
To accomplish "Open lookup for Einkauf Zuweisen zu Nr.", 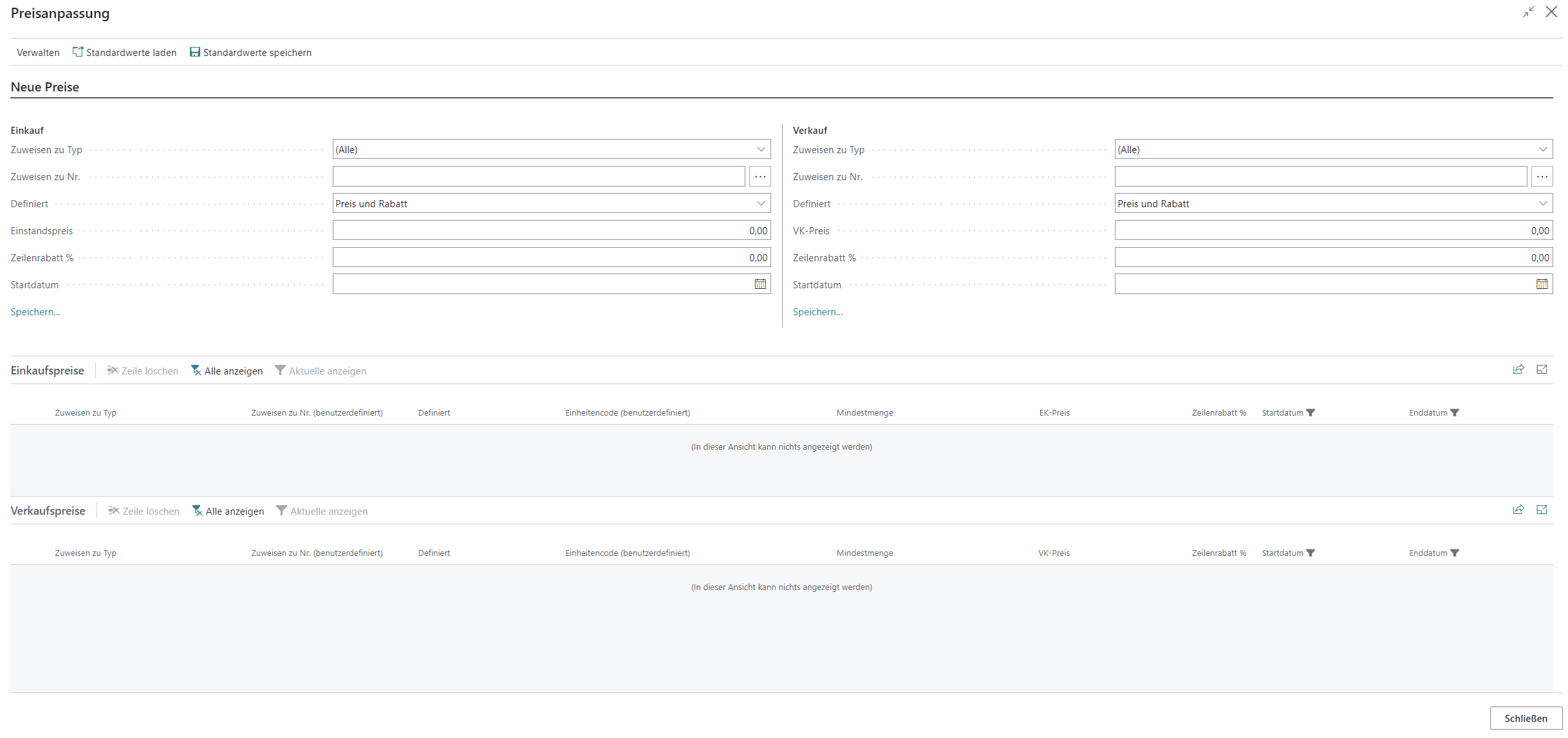I will (x=760, y=176).
